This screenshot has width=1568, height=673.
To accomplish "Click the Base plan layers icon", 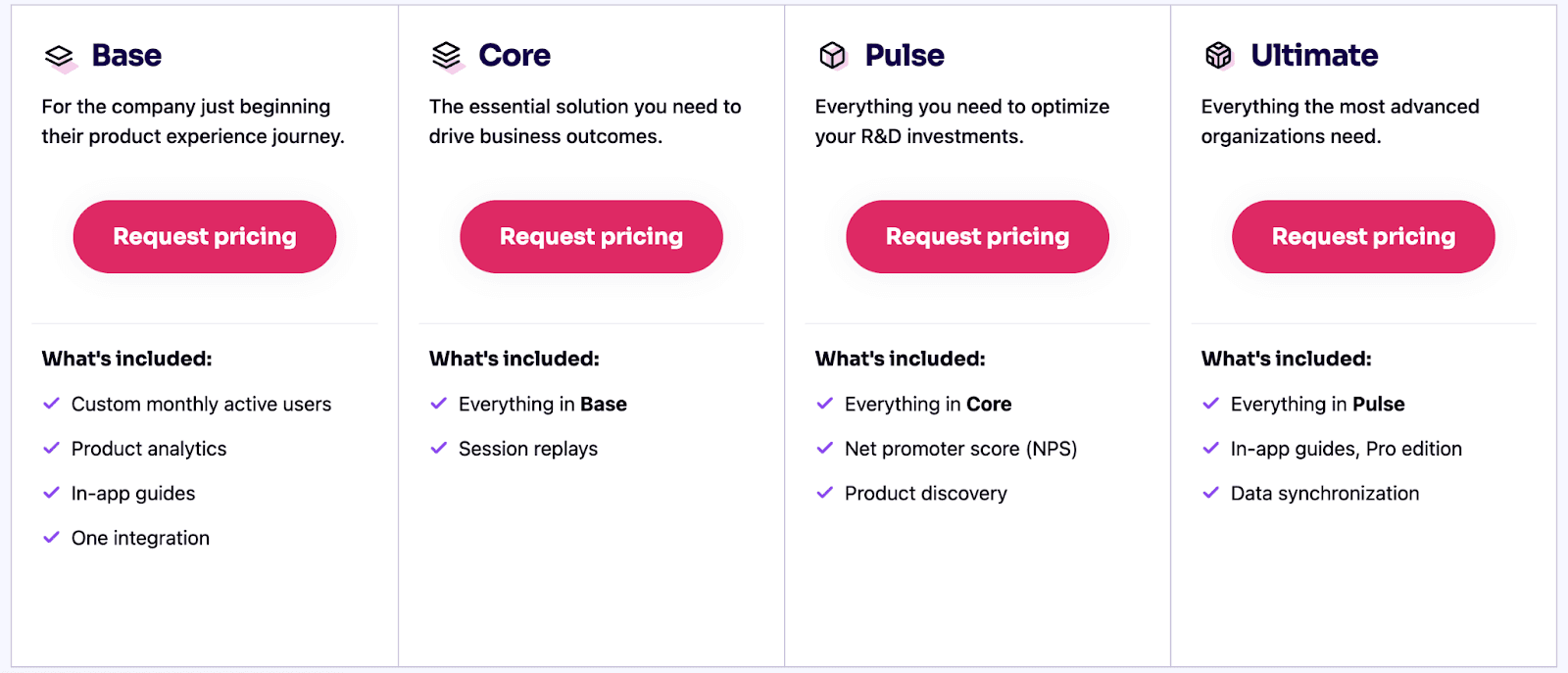I will (60, 57).
